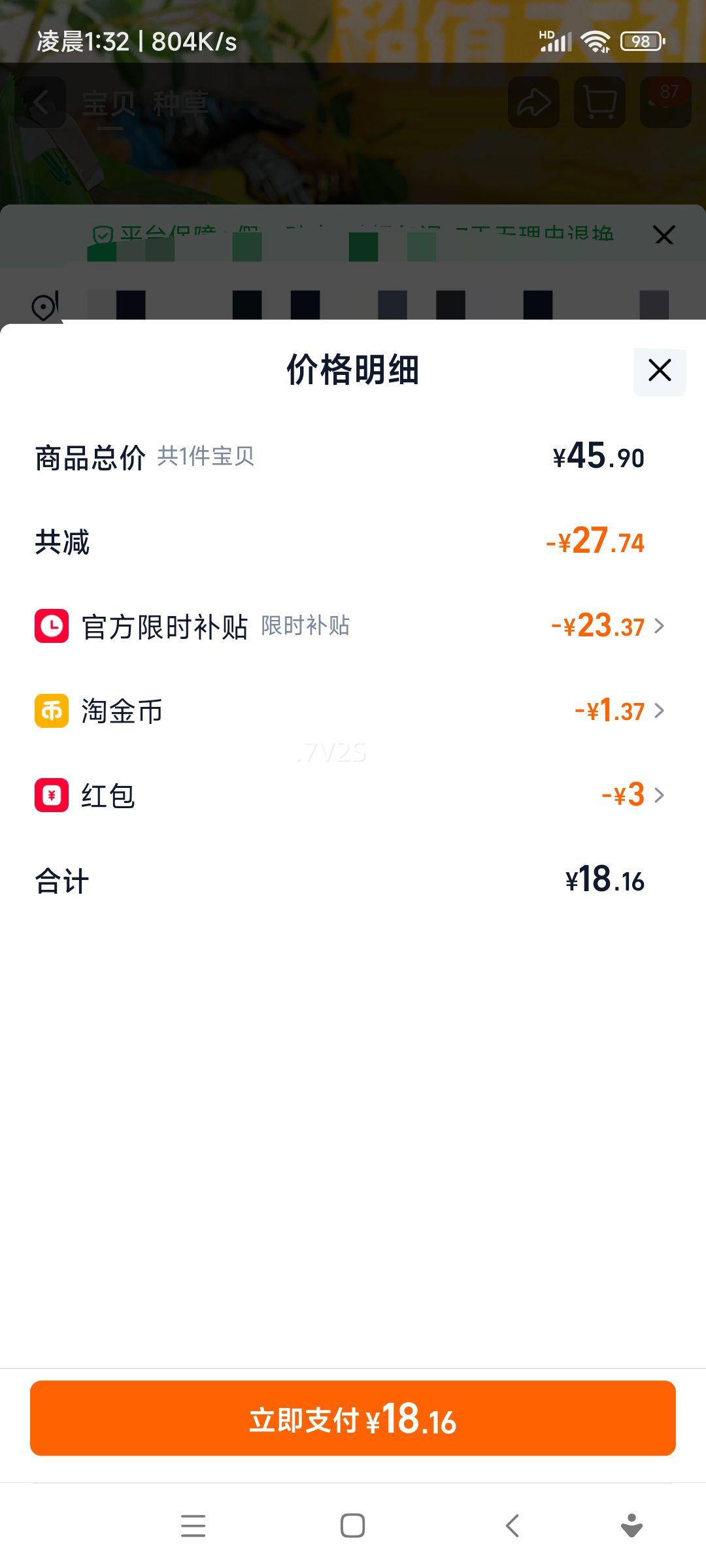Tap the Android home button

tap(352, 1526)
